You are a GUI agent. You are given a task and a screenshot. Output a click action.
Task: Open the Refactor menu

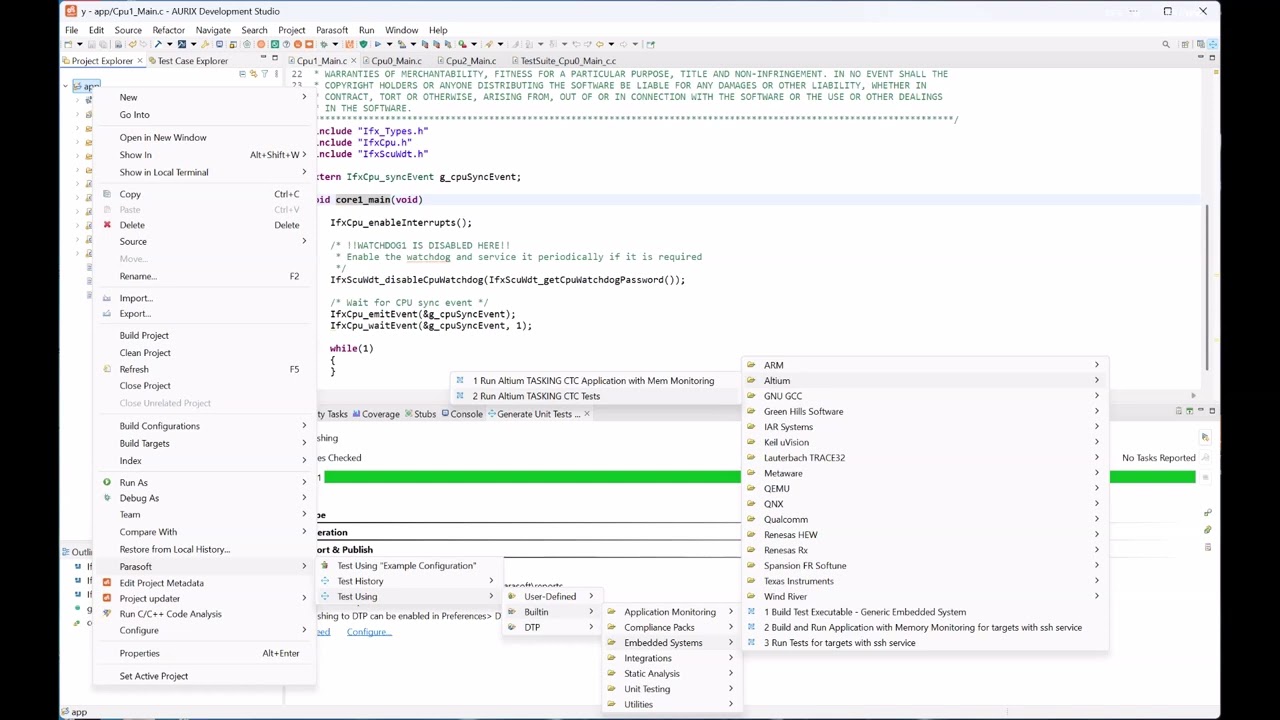168,30
